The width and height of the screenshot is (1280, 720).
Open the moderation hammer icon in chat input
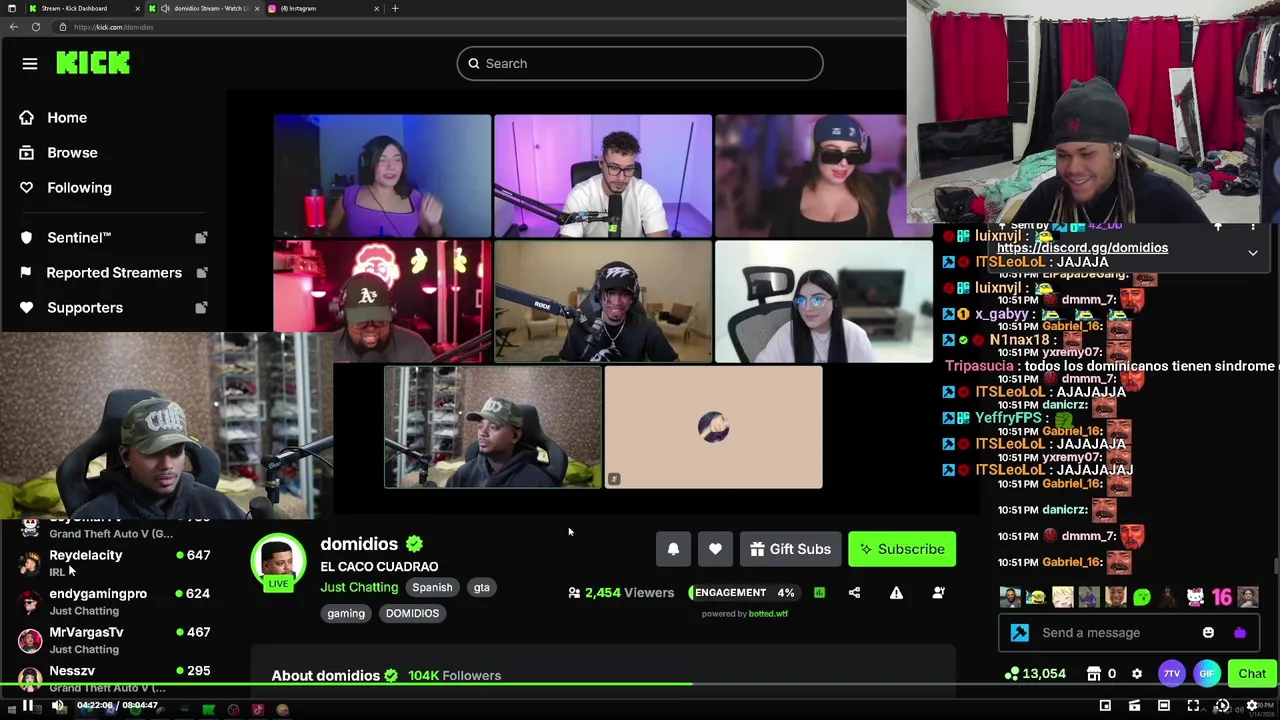1020,632
